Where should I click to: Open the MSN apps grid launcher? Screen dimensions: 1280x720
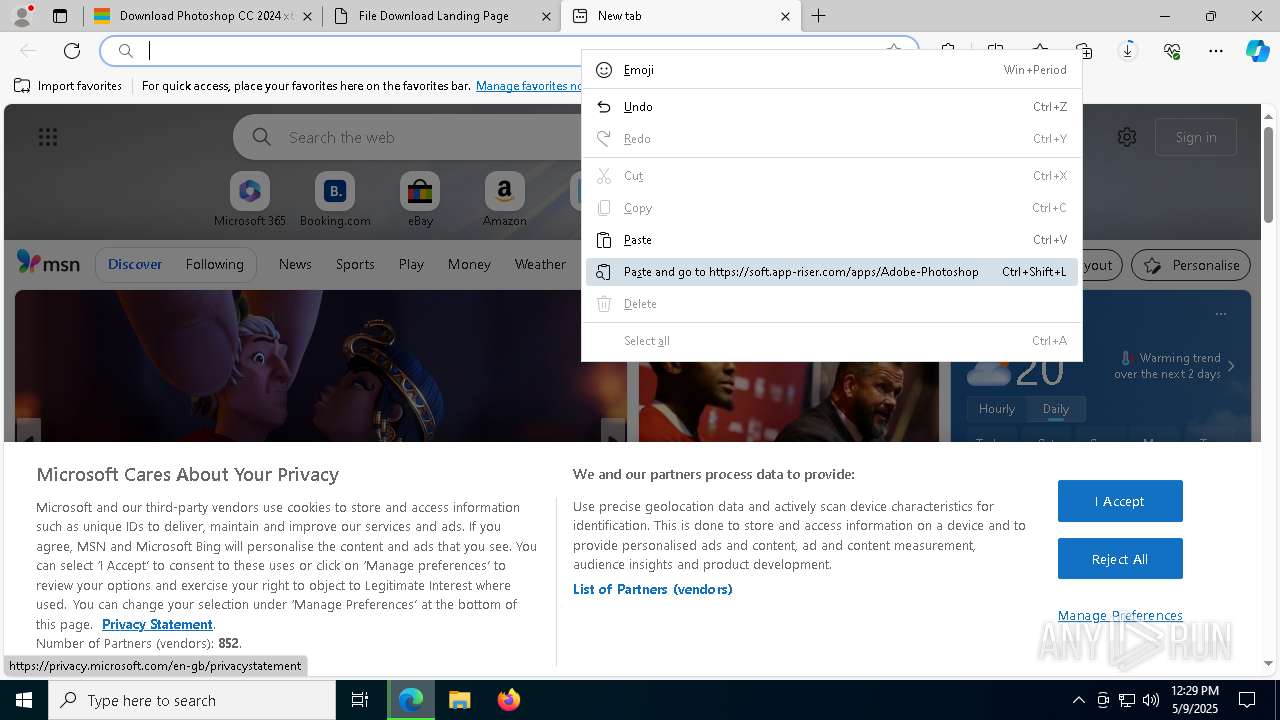click(x=48, y=137)
